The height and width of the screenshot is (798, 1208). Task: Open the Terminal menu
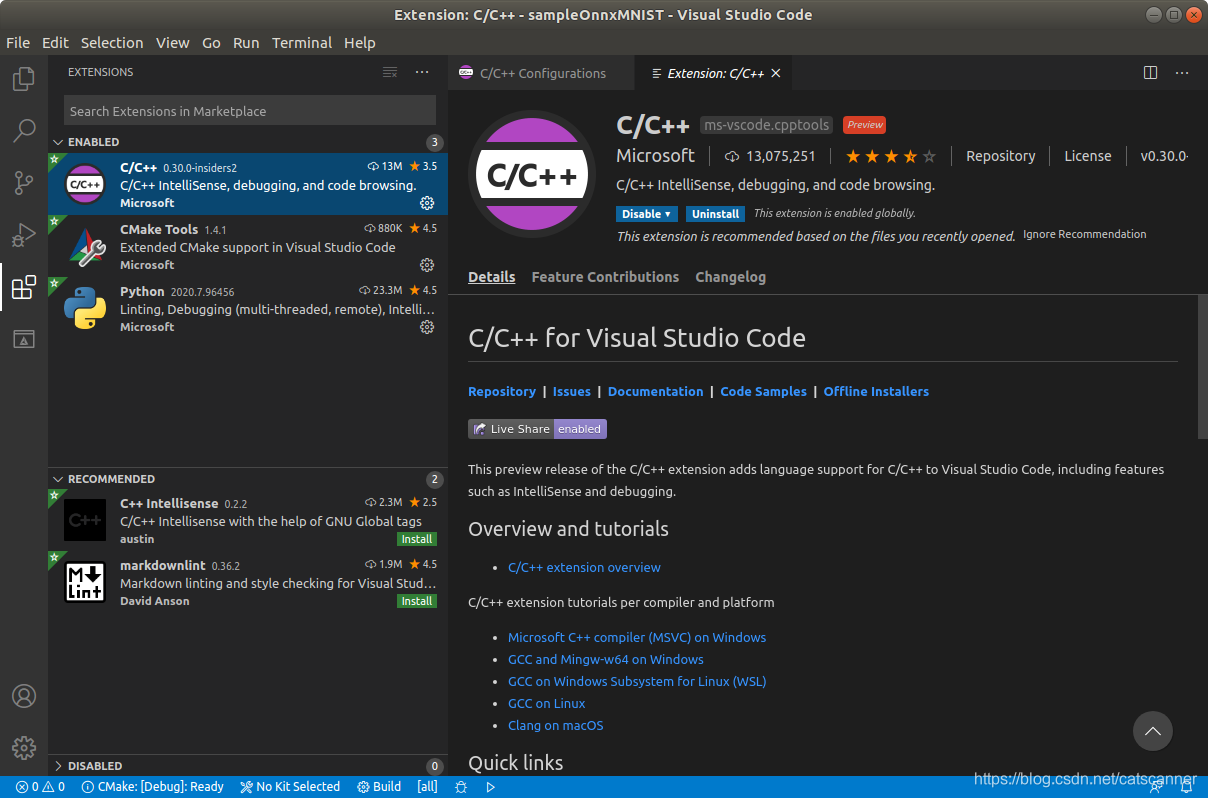tap(302, 43)
